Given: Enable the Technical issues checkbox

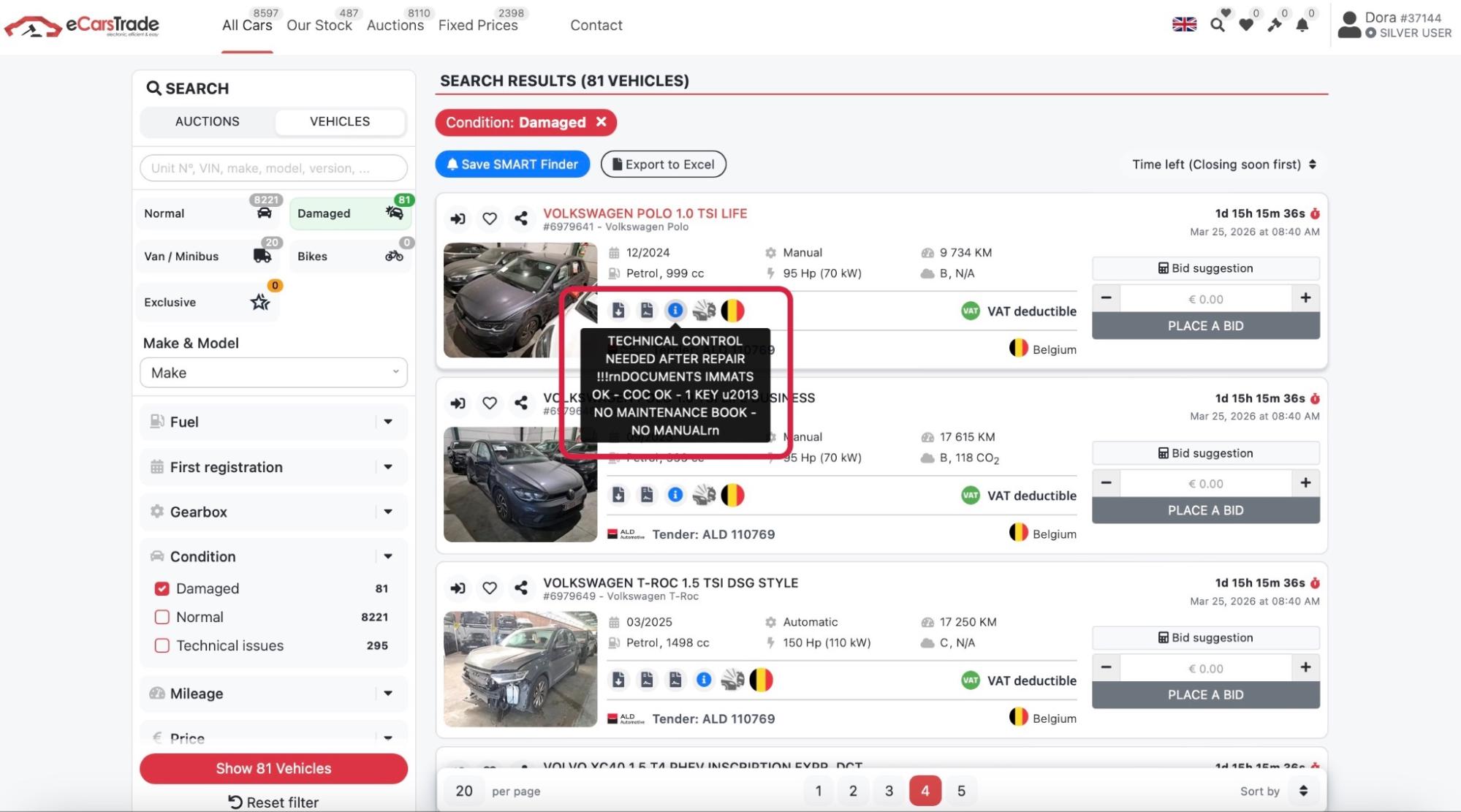Looking at the screenshot, I should [x=162, y=645].
